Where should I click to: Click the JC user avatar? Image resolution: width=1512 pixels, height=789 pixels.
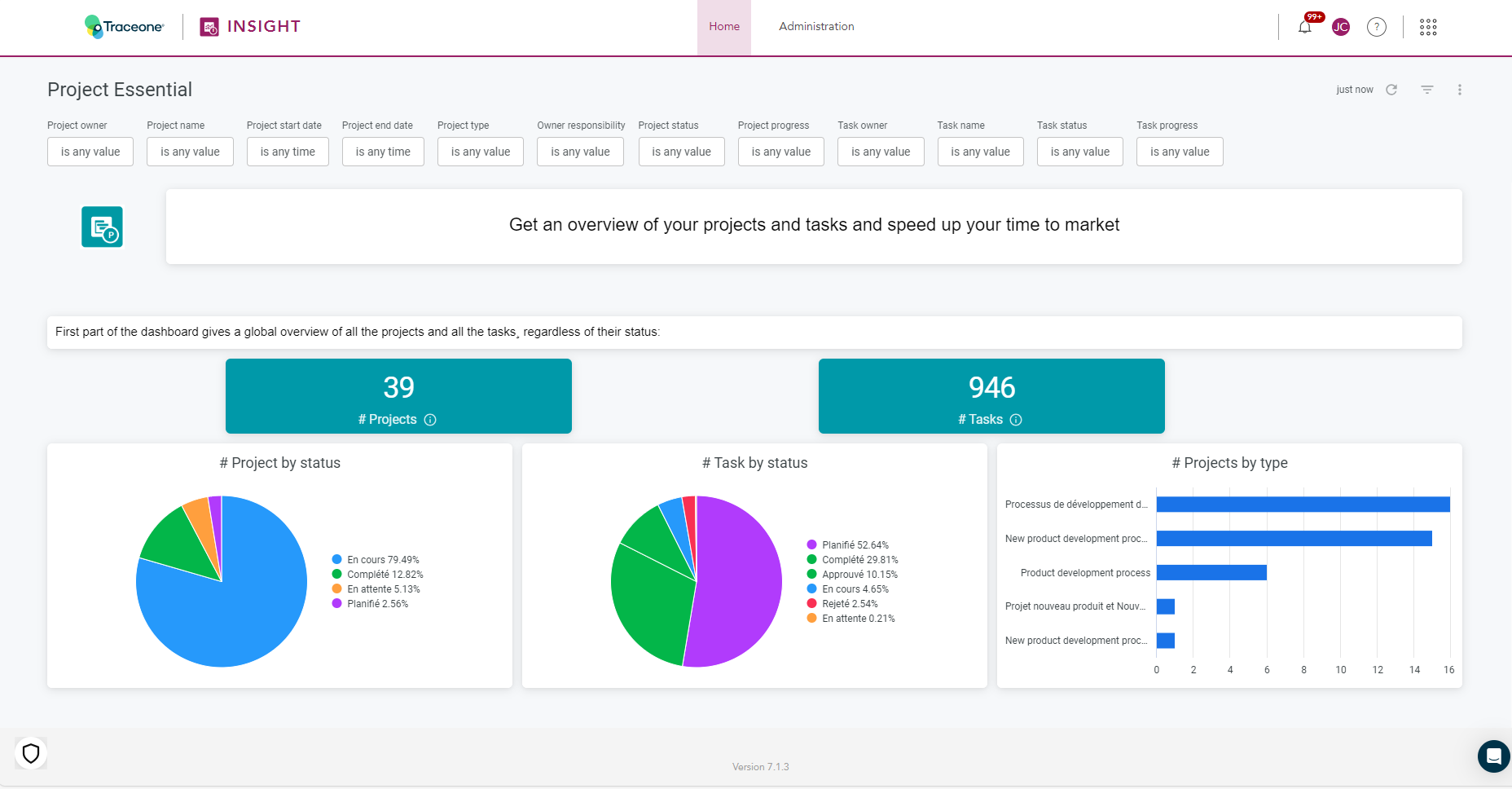tap(1340, 27)
